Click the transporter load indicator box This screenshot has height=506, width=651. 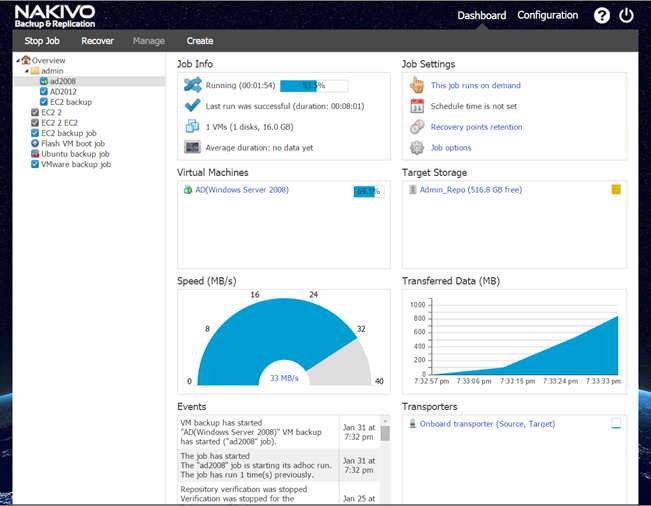pyautogui.click(x=616, y=423)
